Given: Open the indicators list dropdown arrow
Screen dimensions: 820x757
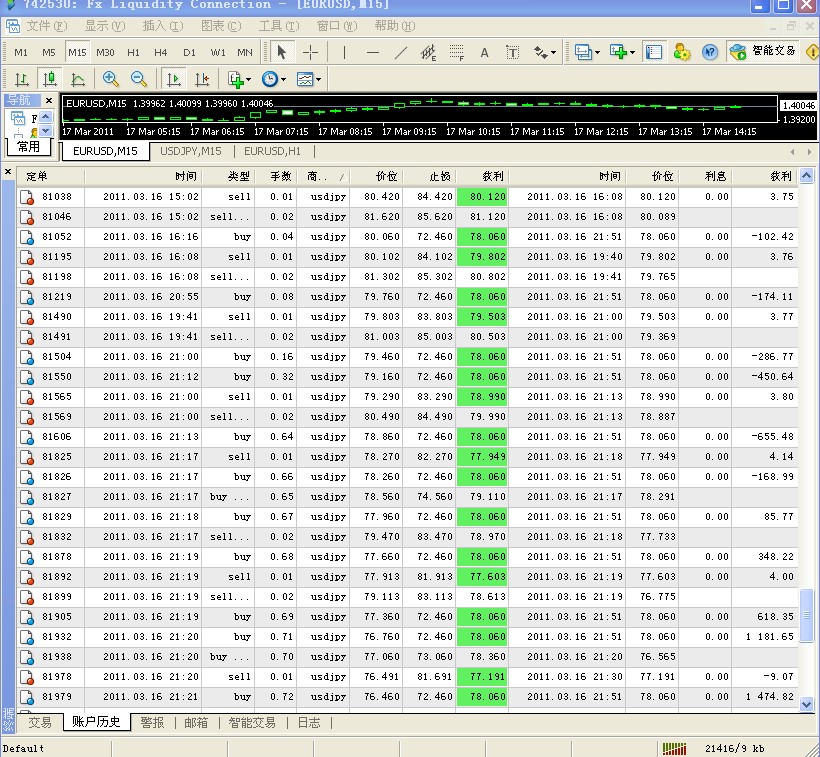Looking at the screenshot, I should (248, 80).
